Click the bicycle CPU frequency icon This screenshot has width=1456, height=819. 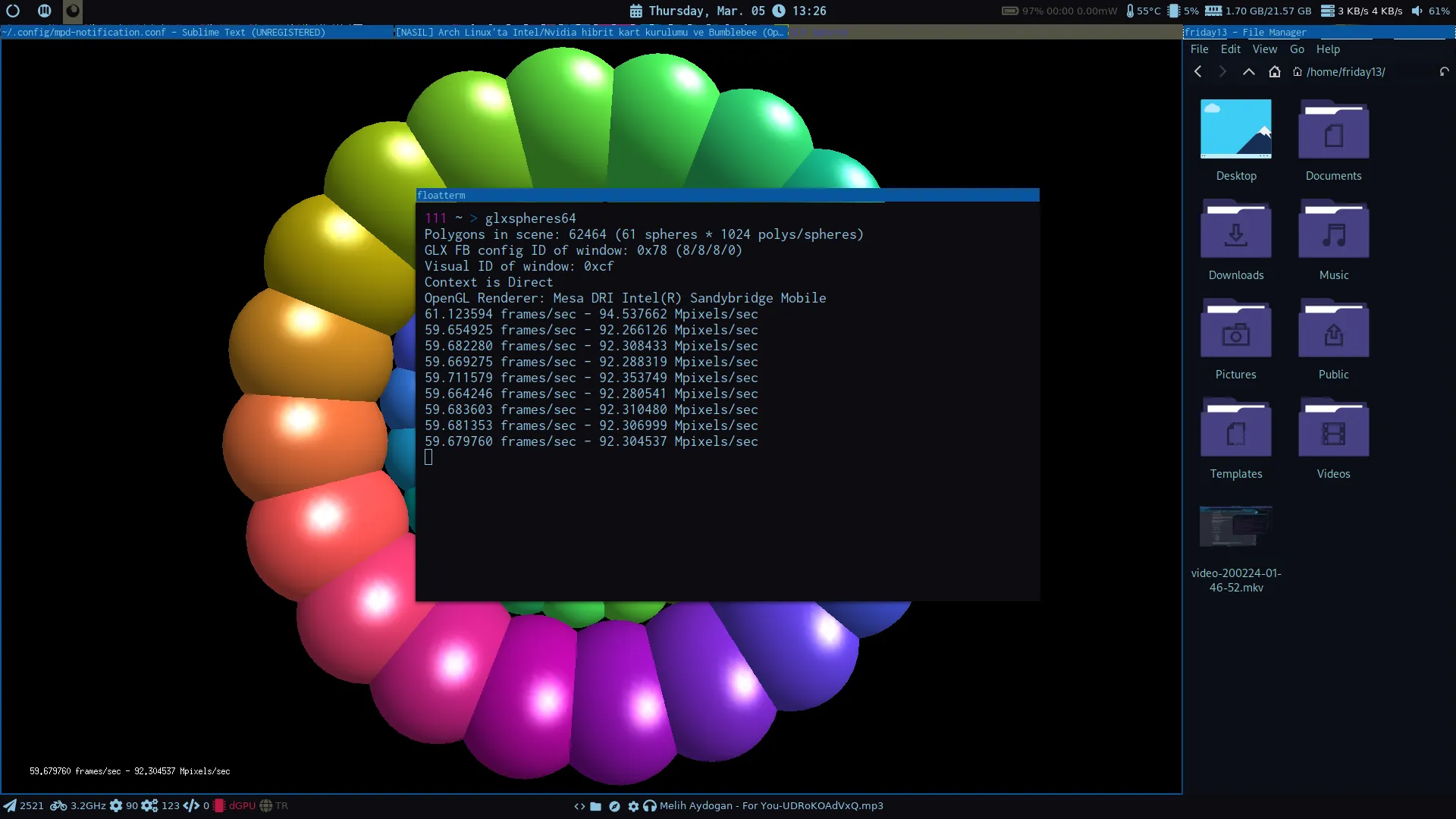58,806
